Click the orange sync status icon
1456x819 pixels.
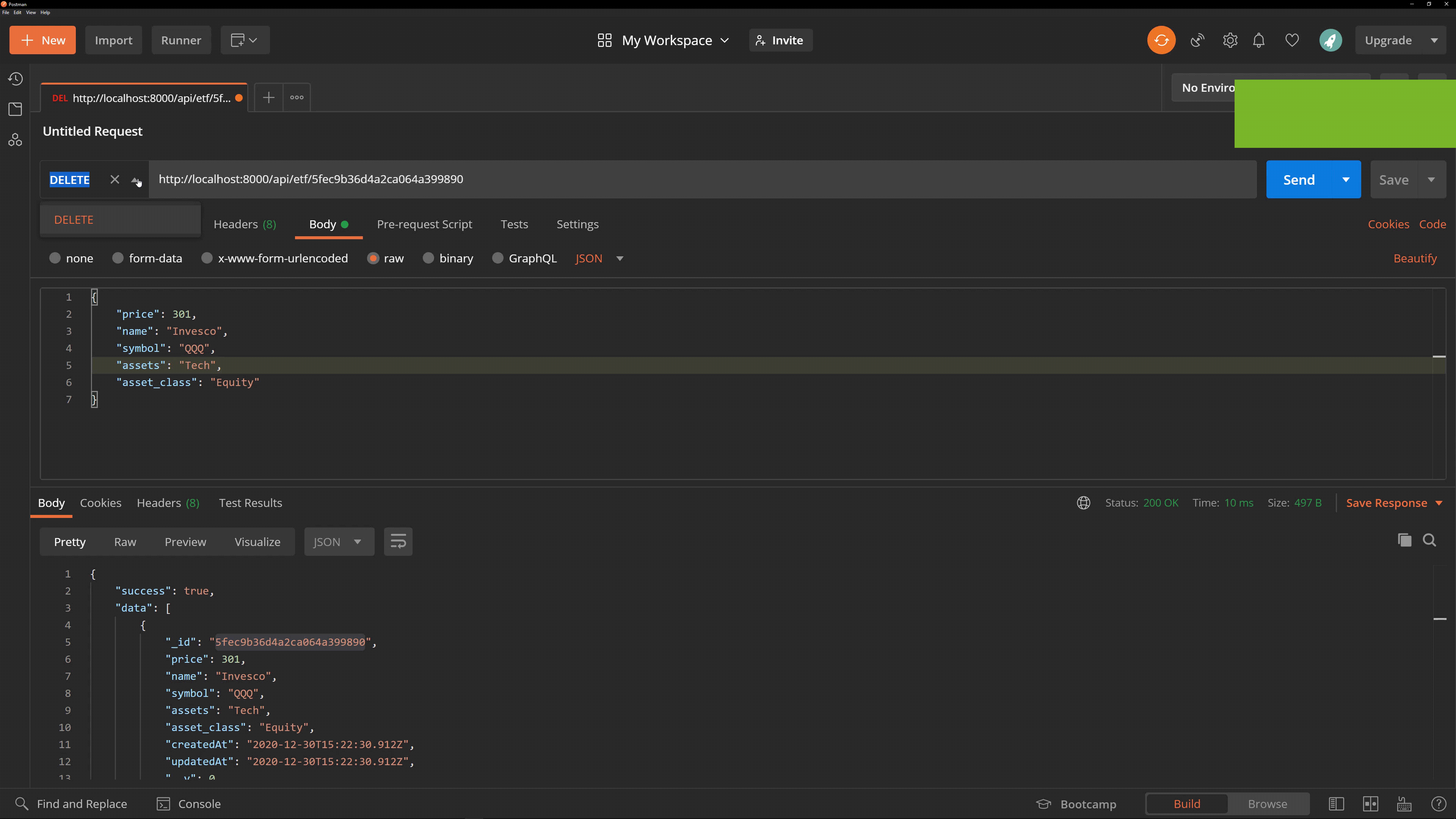coord(1161,40)
